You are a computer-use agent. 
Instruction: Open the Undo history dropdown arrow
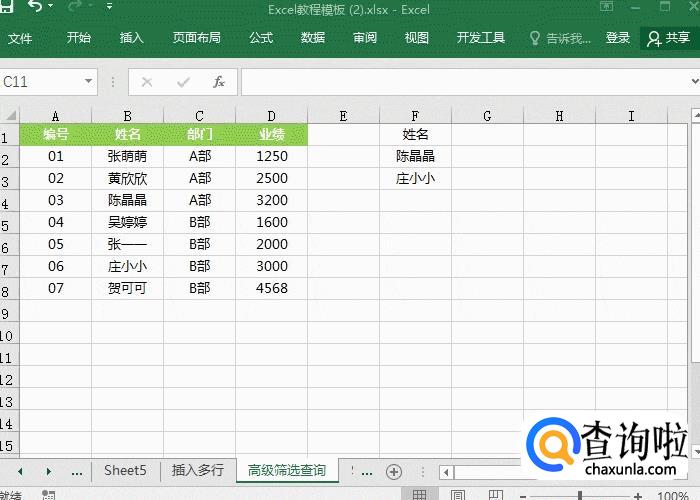pyautogui.click(x=50, y=6)
